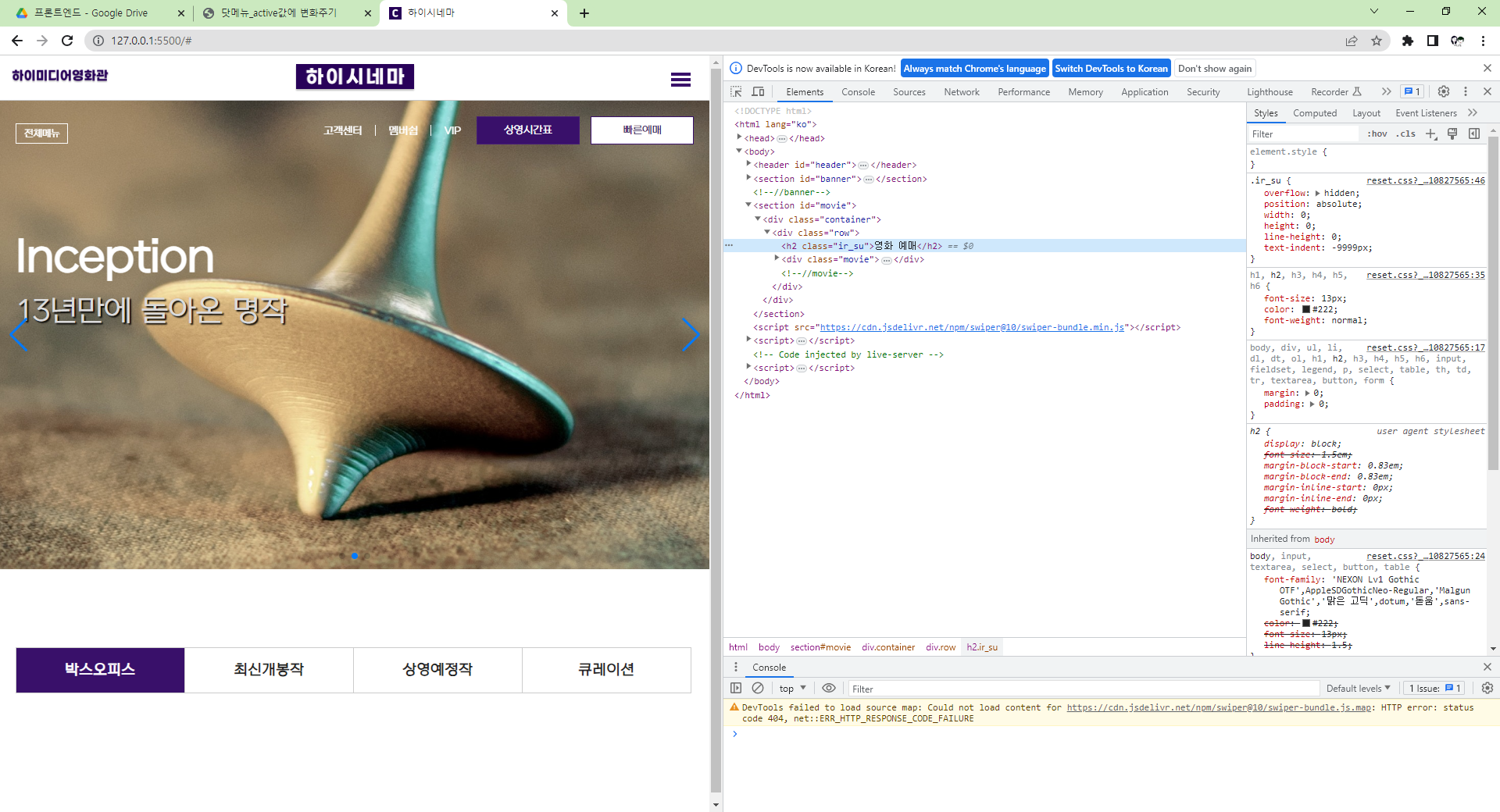Open the extensions puzzle icon

coord(1408,41)
